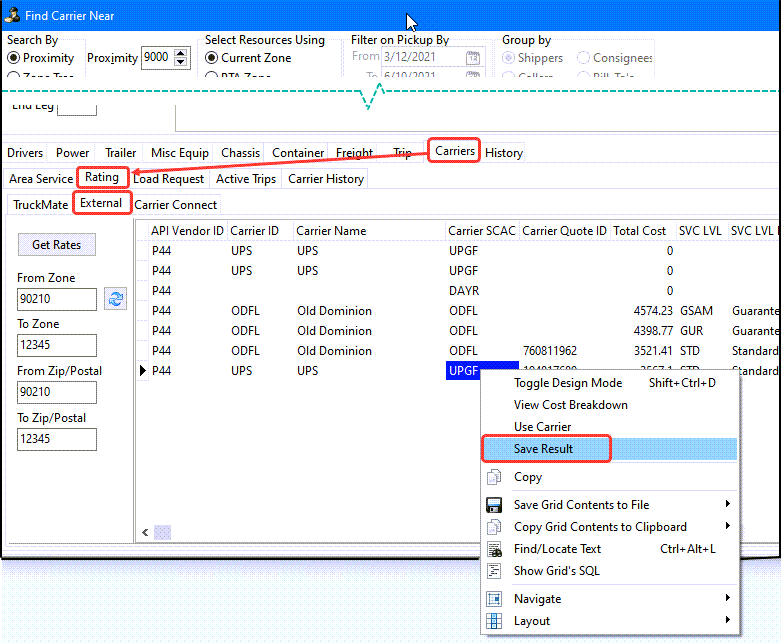
Task: Open the From date calendar picker
Action: click(x=473, y=57)
